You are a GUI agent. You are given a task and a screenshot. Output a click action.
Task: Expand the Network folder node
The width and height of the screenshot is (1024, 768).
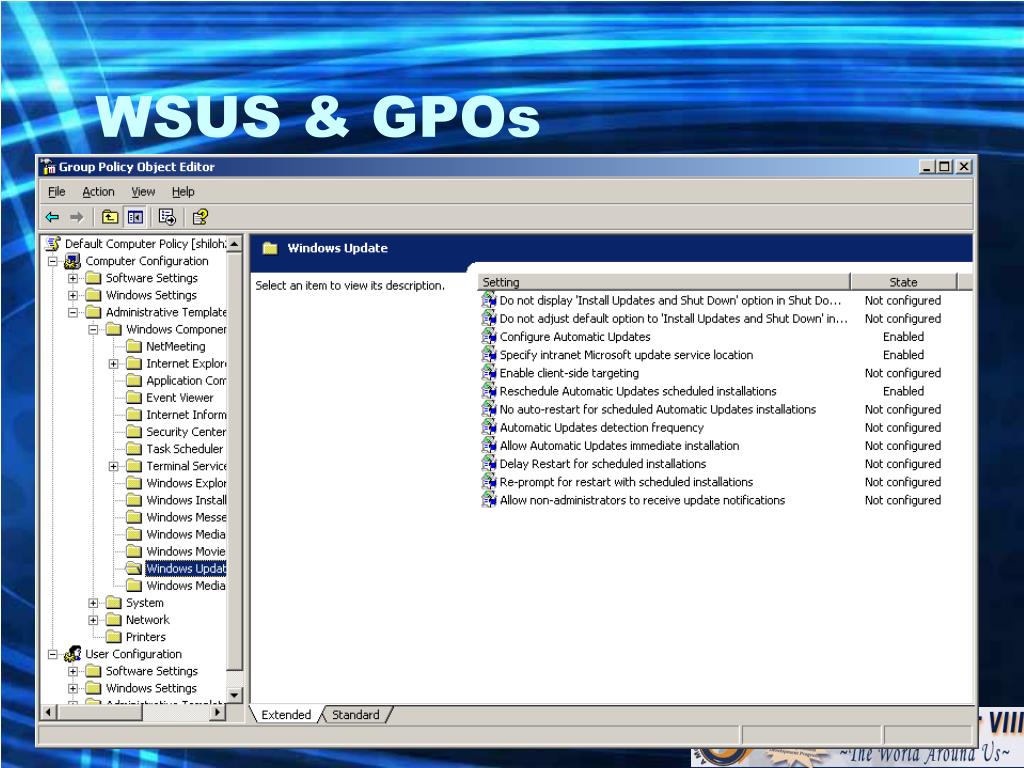click(93, 620)
